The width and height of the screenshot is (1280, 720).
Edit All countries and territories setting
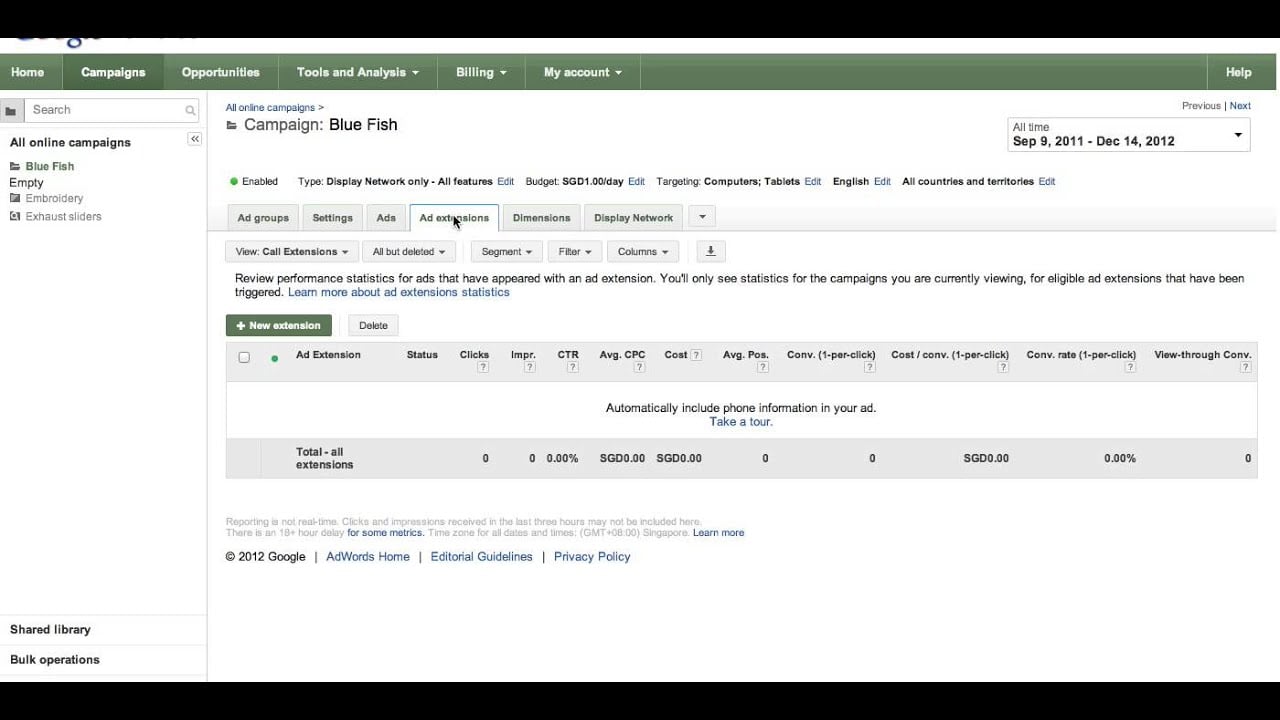click(x=1047, y=182)
